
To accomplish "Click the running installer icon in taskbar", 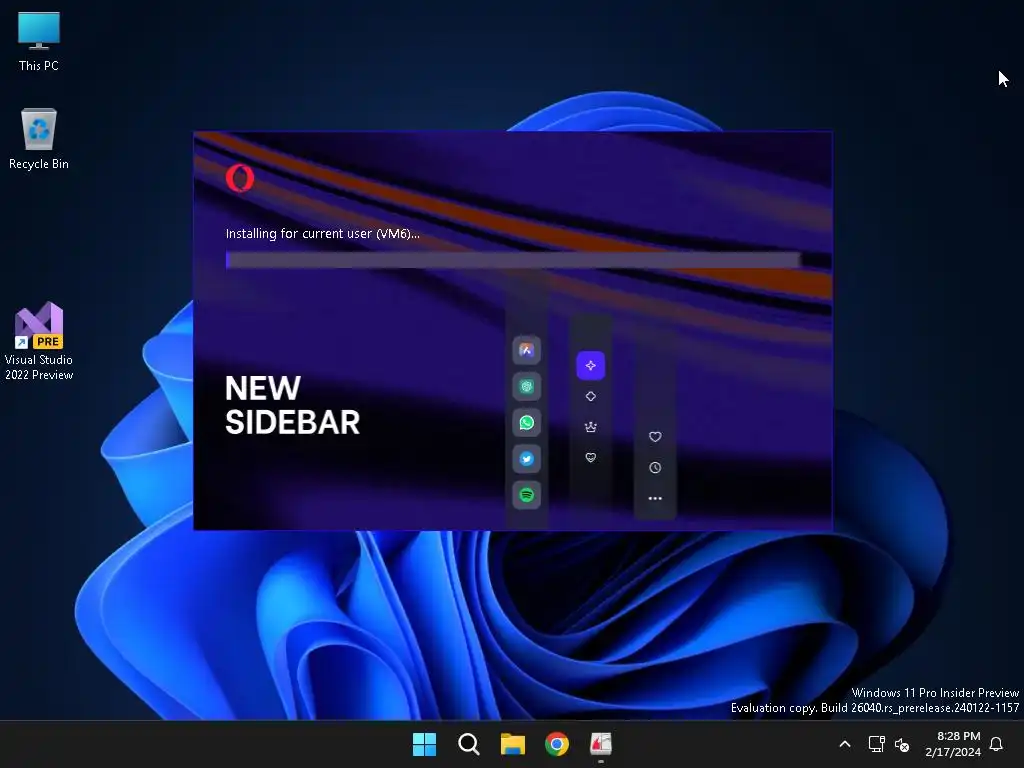I will (x=601, y=744).
